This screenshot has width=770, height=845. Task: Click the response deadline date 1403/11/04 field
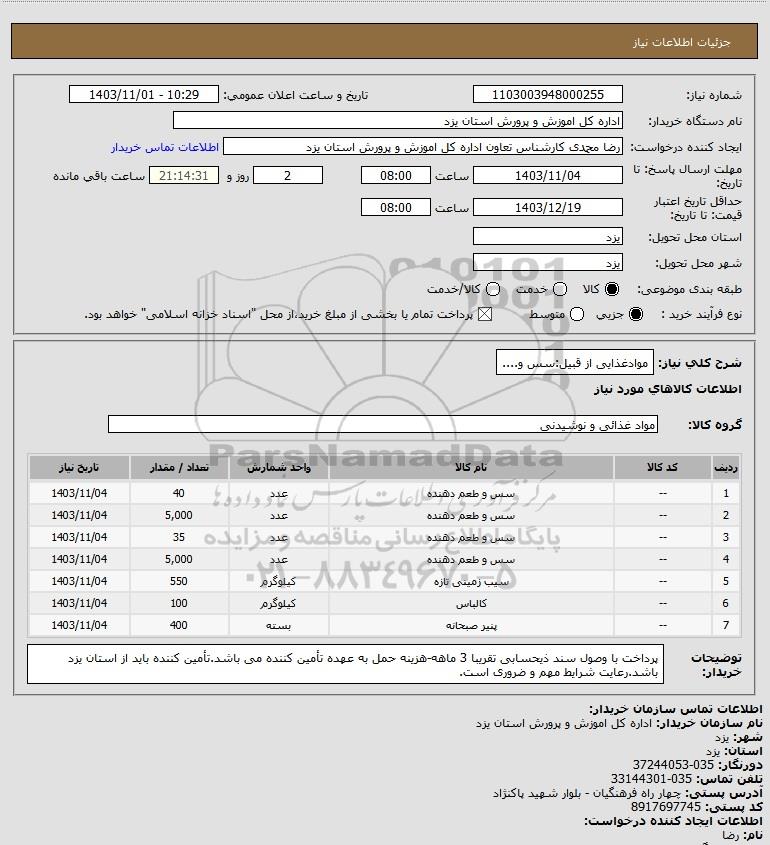click(x=547, y=176)
